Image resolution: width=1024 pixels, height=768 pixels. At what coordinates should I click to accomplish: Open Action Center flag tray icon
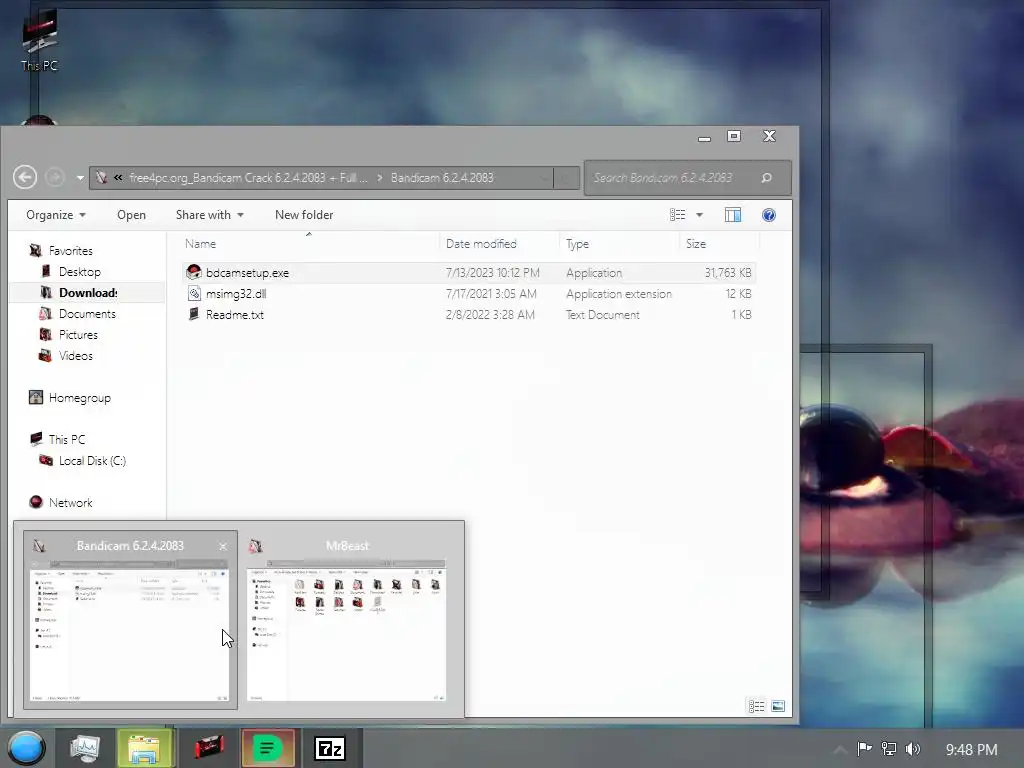click(x=865, y=748)
